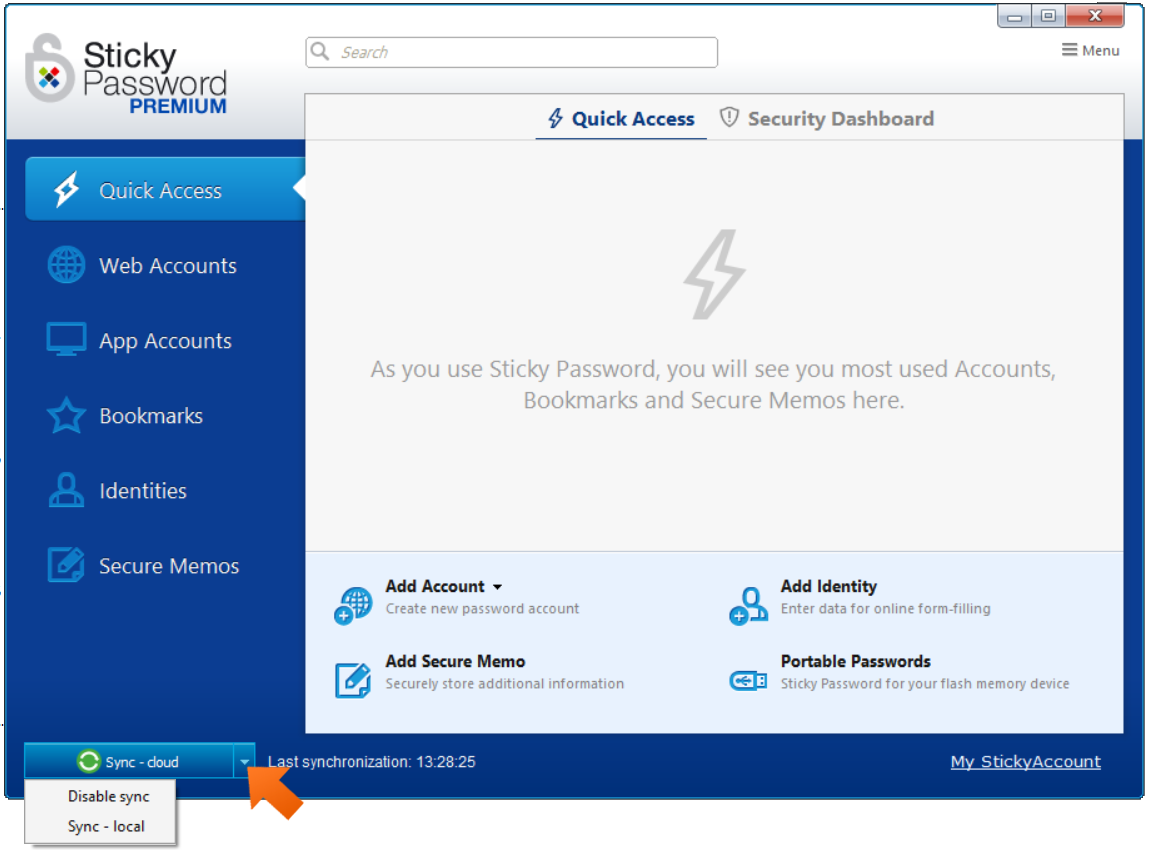Click the Portable Passwords USB icon
This screenshot has width=1149, height=850.
tap(748, 681)
